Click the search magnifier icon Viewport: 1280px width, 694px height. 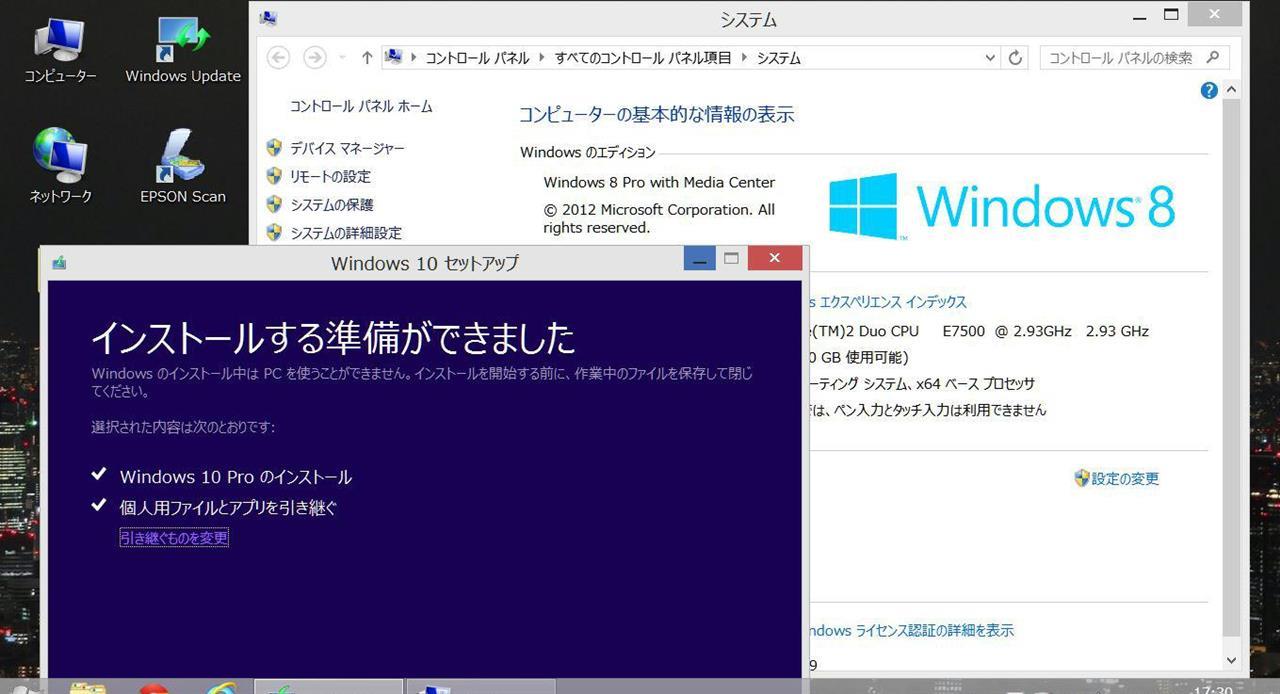pyautogui.click(x=1212, y=58)
